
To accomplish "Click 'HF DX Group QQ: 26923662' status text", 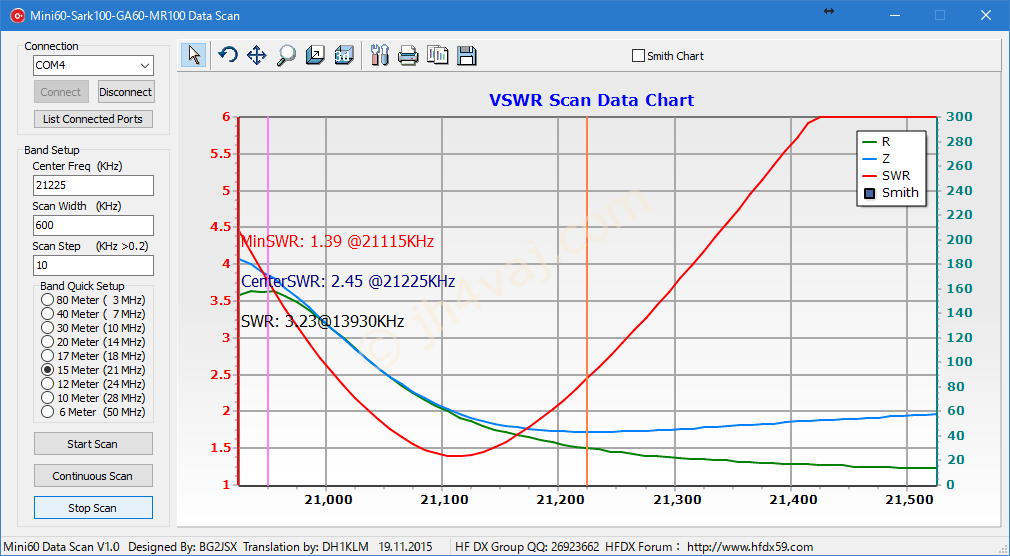I will (527, 547).
